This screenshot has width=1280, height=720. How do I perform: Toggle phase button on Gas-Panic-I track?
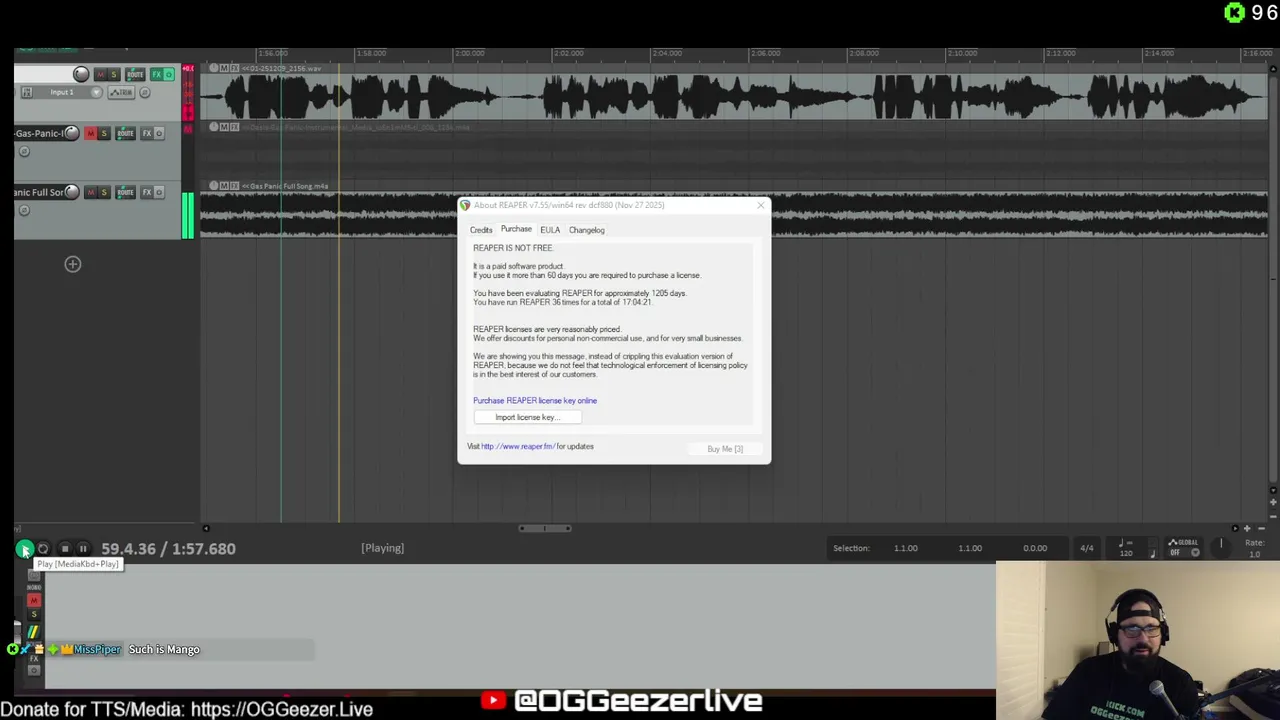pyautogui.click(x=24, y=151)
